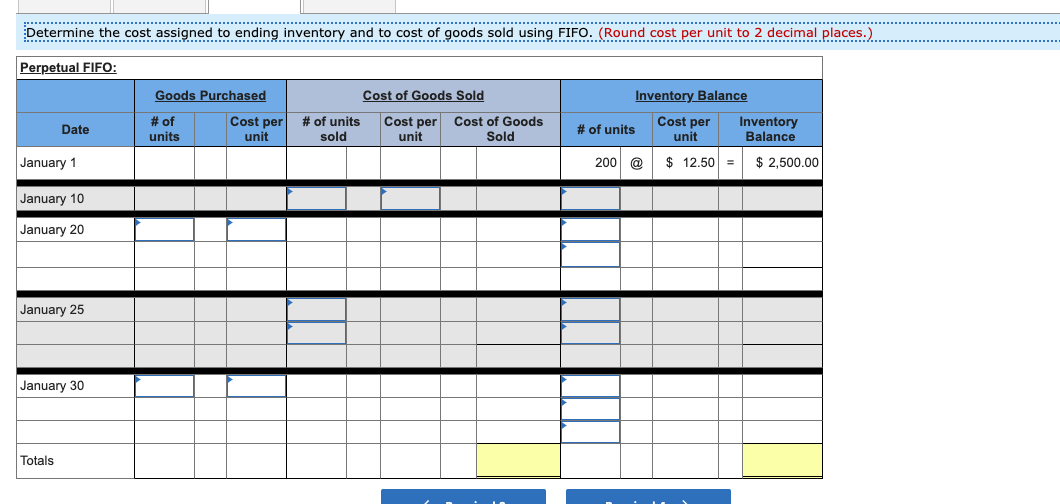
Task: Select January 10 units sold input field
Action: point(316,199)
